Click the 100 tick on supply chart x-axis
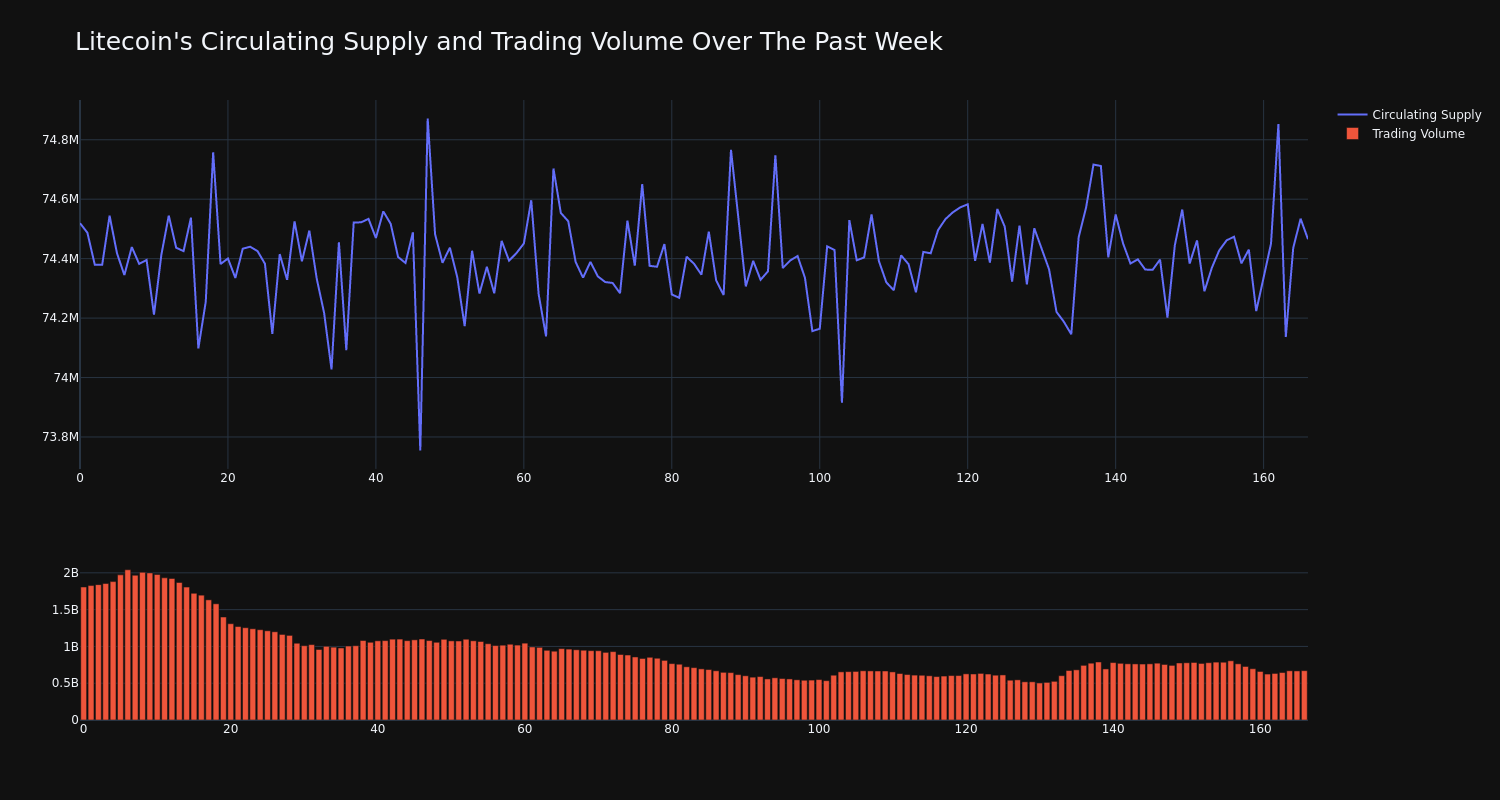The image size is (1500, 800). pos(820,478)
